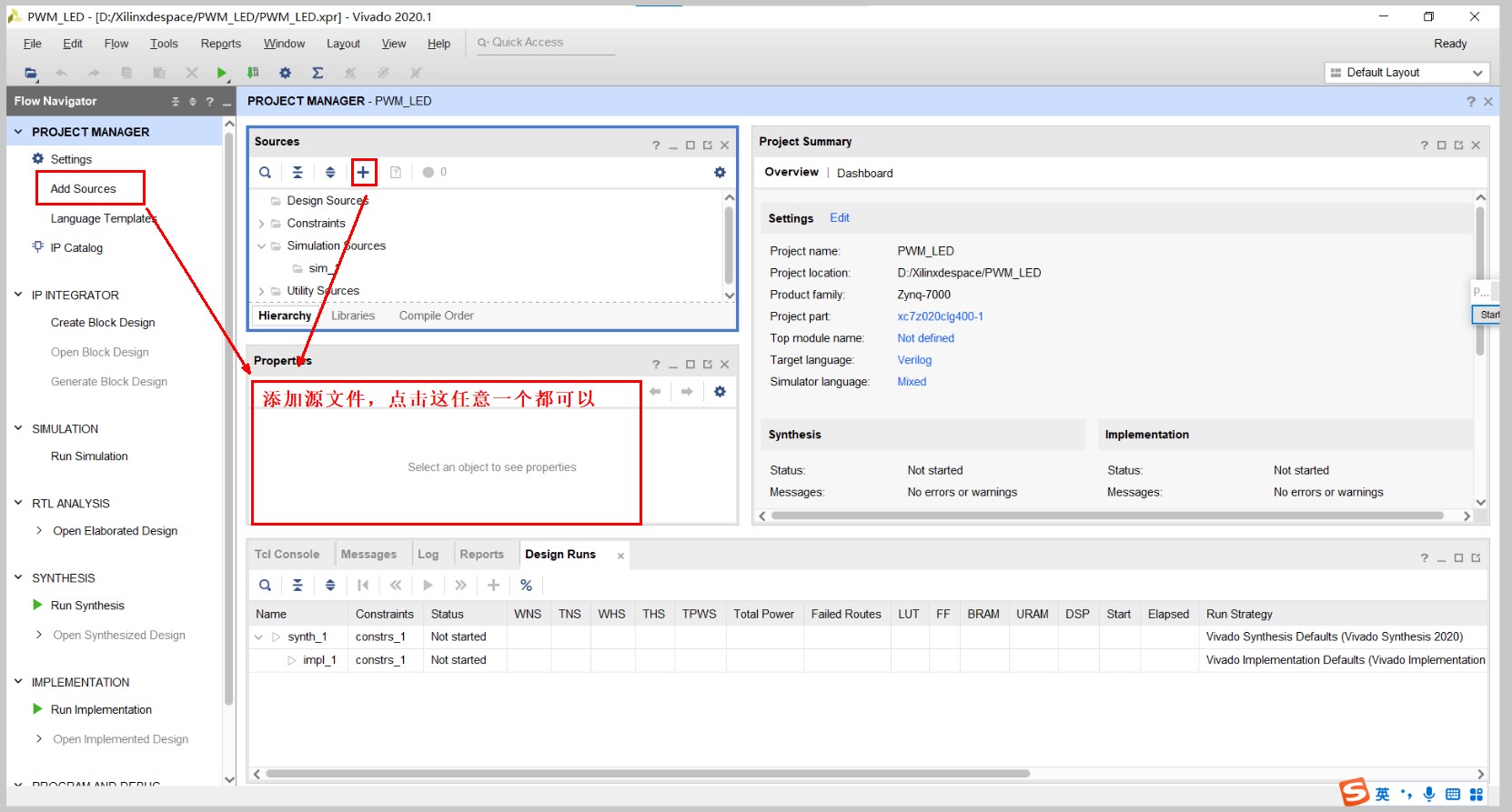Open the Reports menu
This screenshot has width=1512, height=812.
(221, 44)
